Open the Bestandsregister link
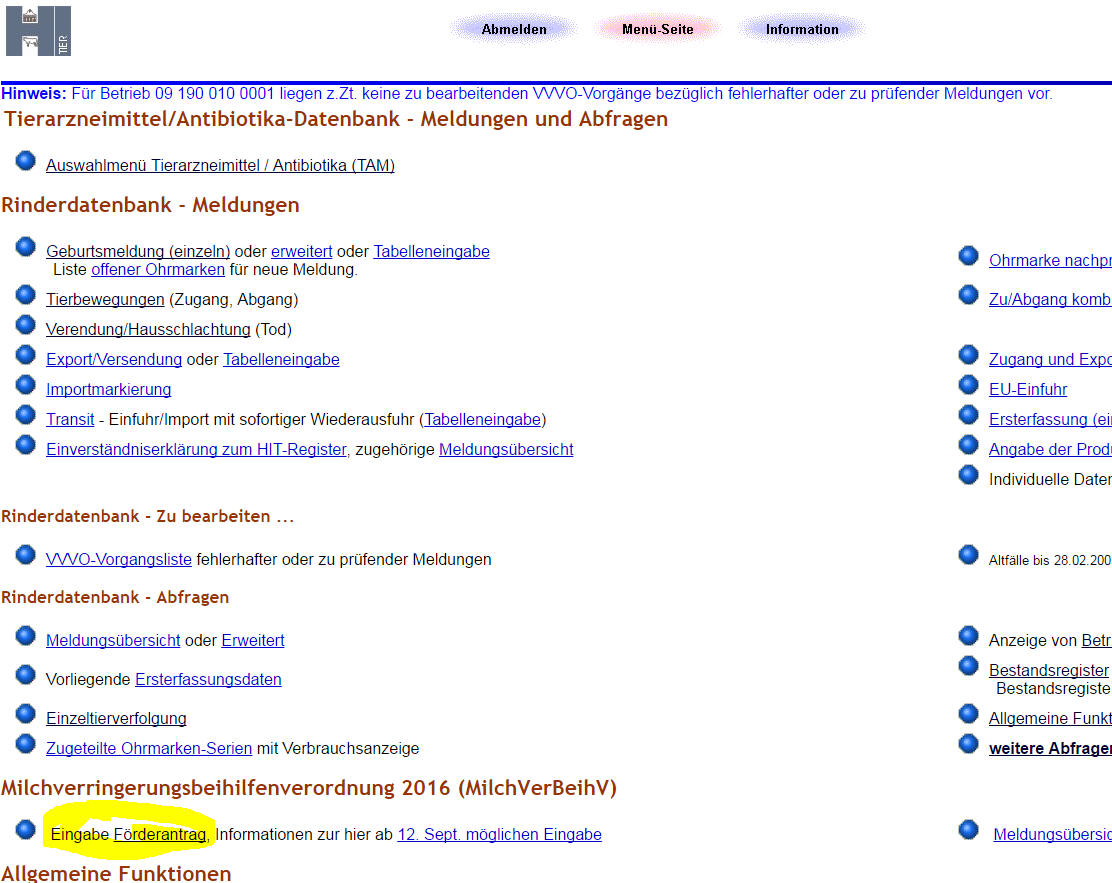1112x883 pixels. (1049, 670)
